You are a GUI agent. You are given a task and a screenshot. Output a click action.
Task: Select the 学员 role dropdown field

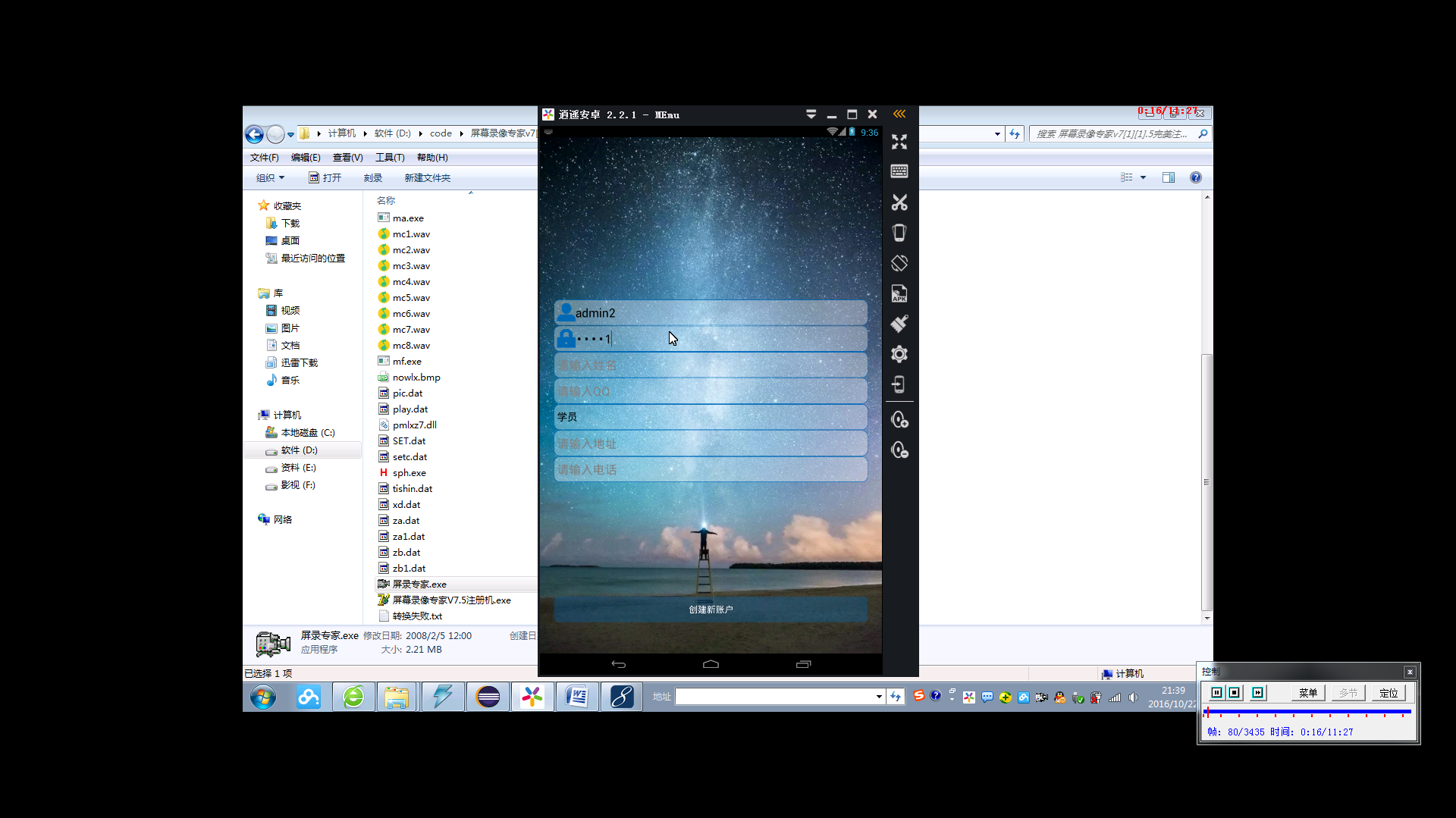[x=711, y=417]
